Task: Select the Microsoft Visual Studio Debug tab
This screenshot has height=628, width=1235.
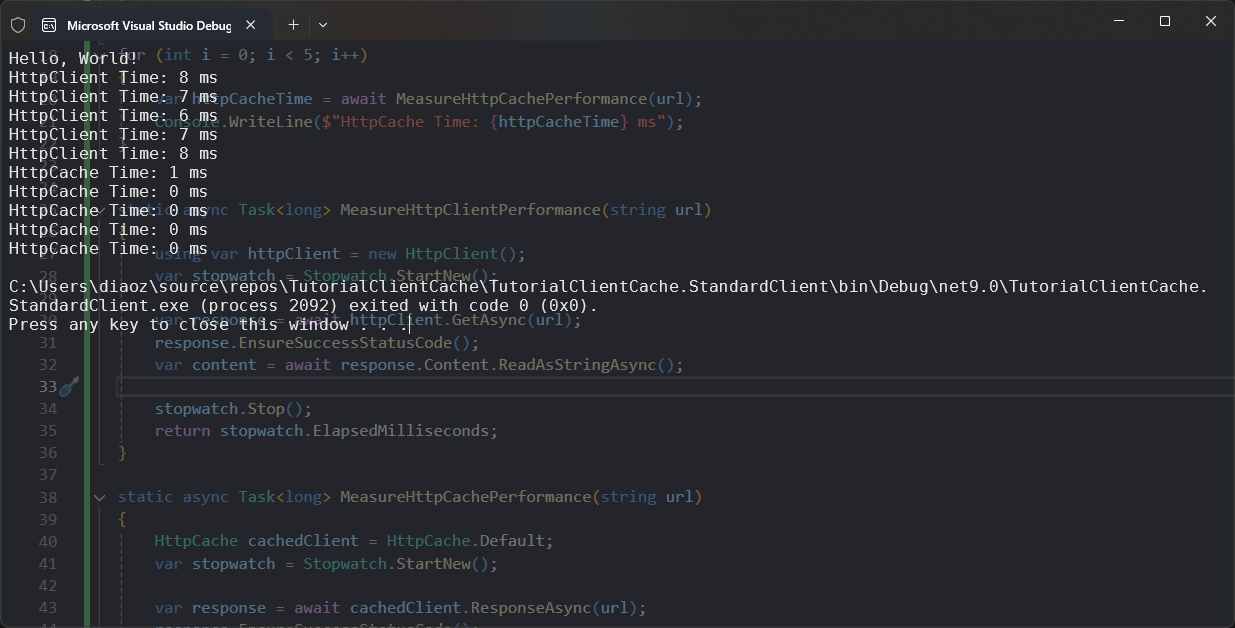Action: 148,25
